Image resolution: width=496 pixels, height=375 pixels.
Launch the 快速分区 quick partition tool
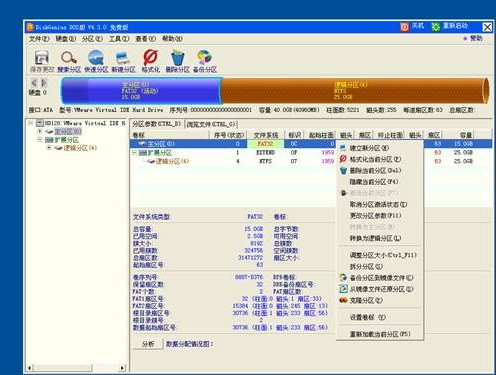pyautogui.click(x=96, y=58)
